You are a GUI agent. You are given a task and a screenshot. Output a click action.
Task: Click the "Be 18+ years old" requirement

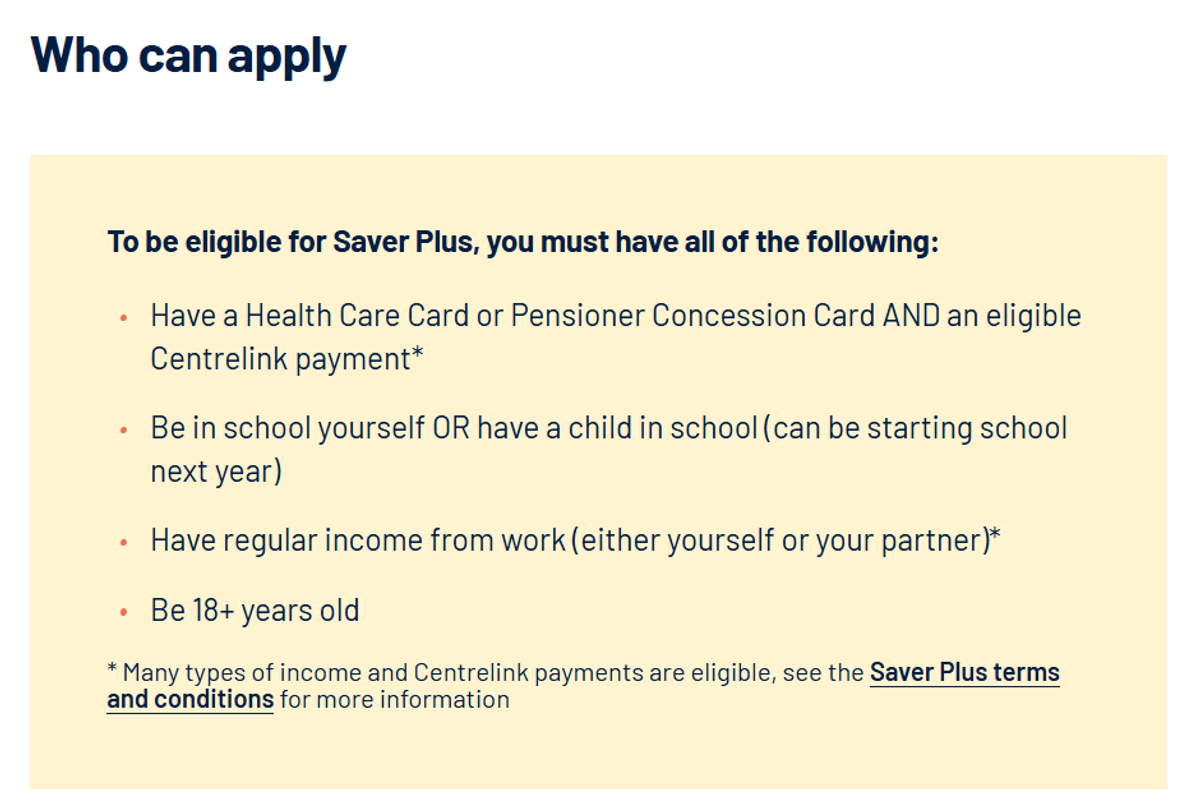[x=255, y=610]
